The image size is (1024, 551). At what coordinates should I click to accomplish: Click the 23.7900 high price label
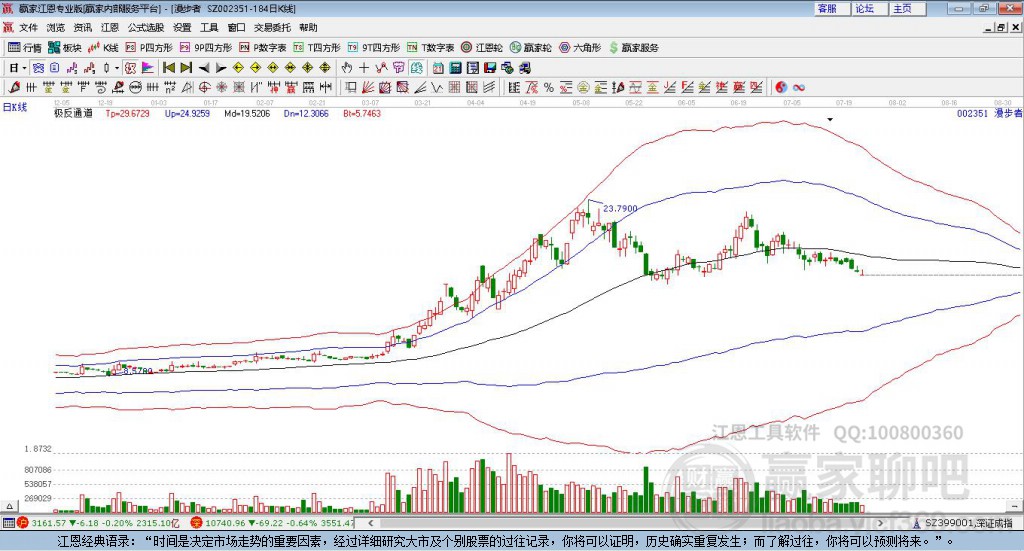coord(620,209)
